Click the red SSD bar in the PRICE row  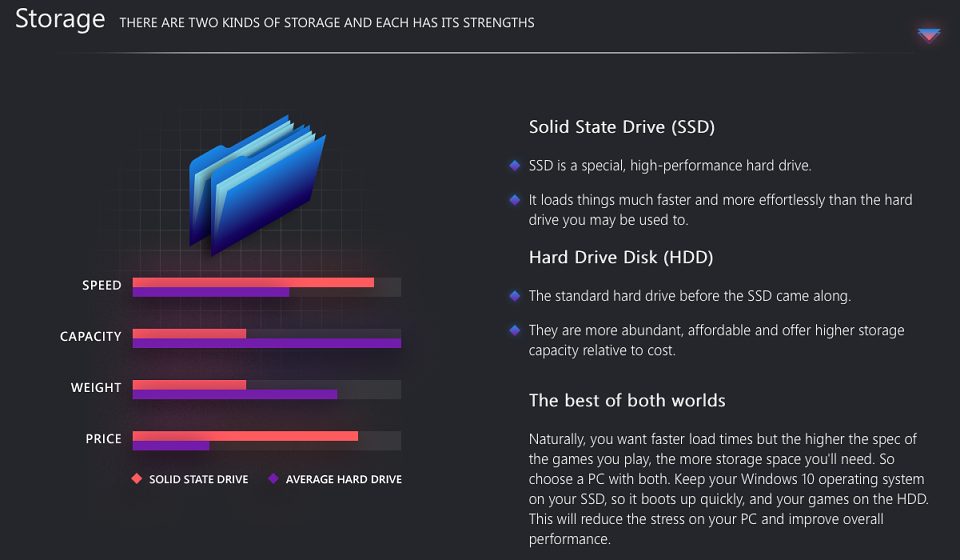coord(246,436)
